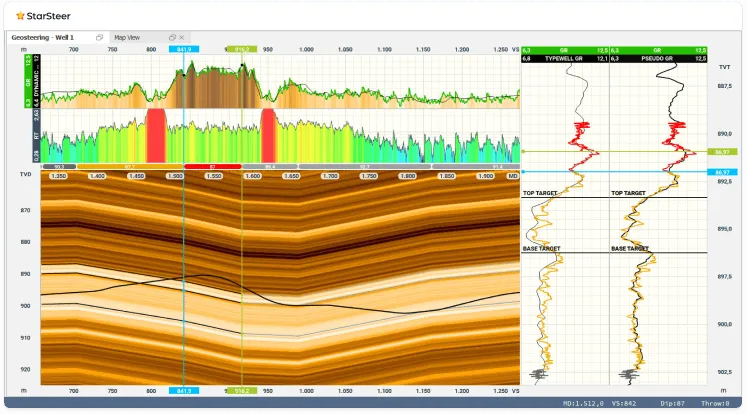Click TOP TARGET label in Pseudo GR track
This screenshot has height=414, width=746.
(628, 193)
